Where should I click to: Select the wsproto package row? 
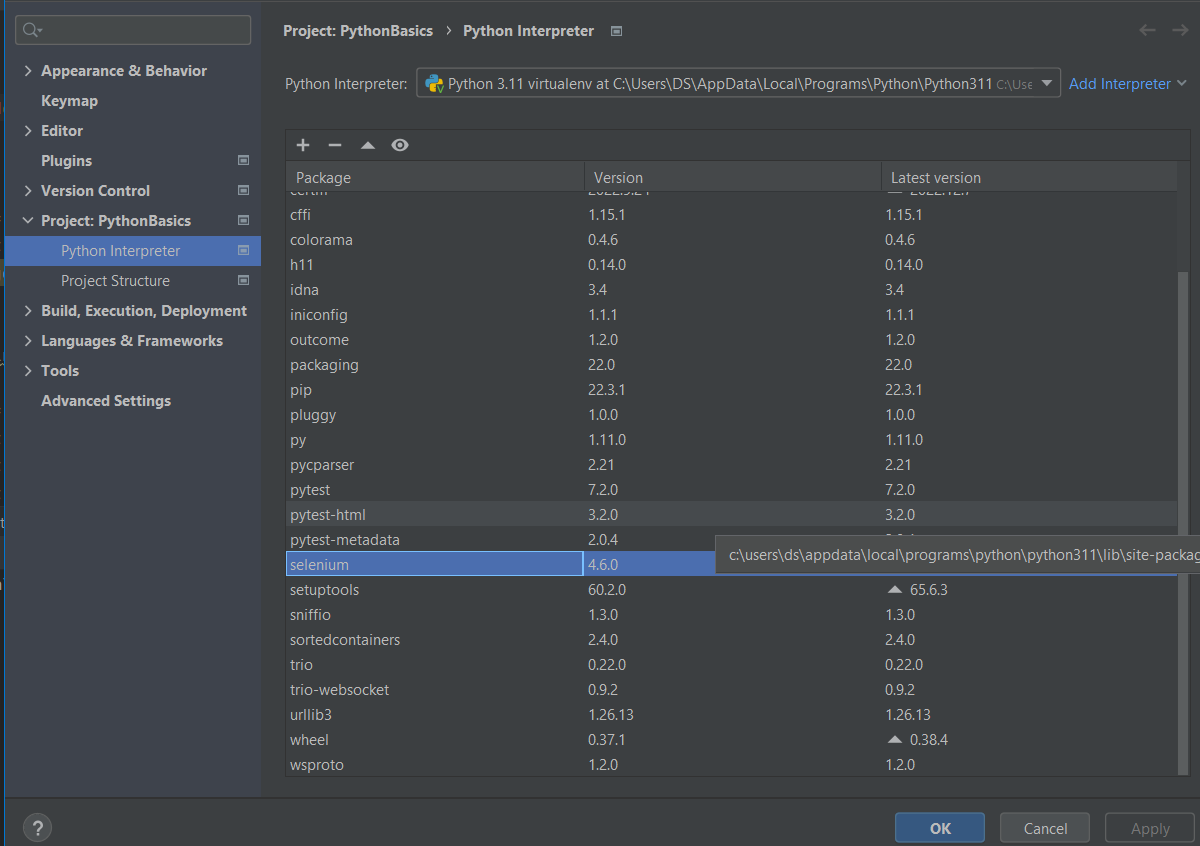tap(730, 765)
